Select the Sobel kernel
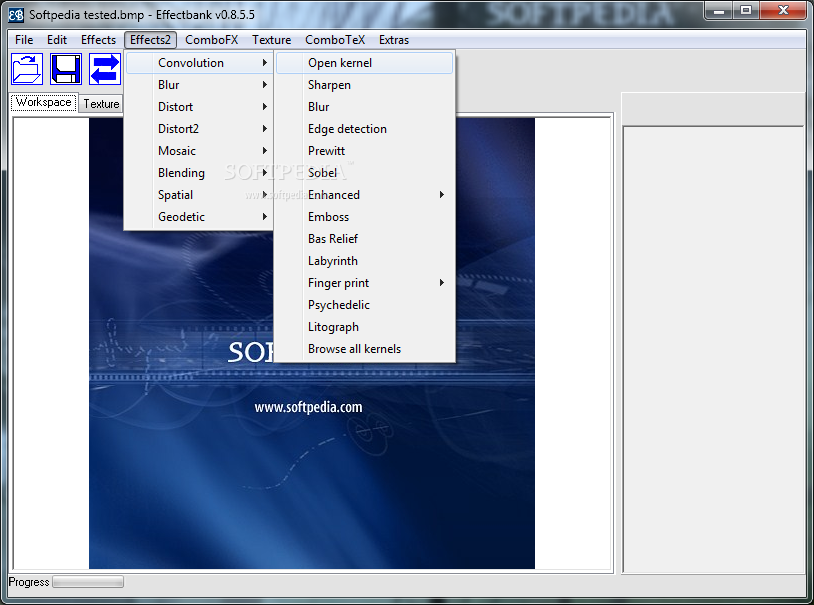This screenshot has height=605, width=814. point(364,173)
